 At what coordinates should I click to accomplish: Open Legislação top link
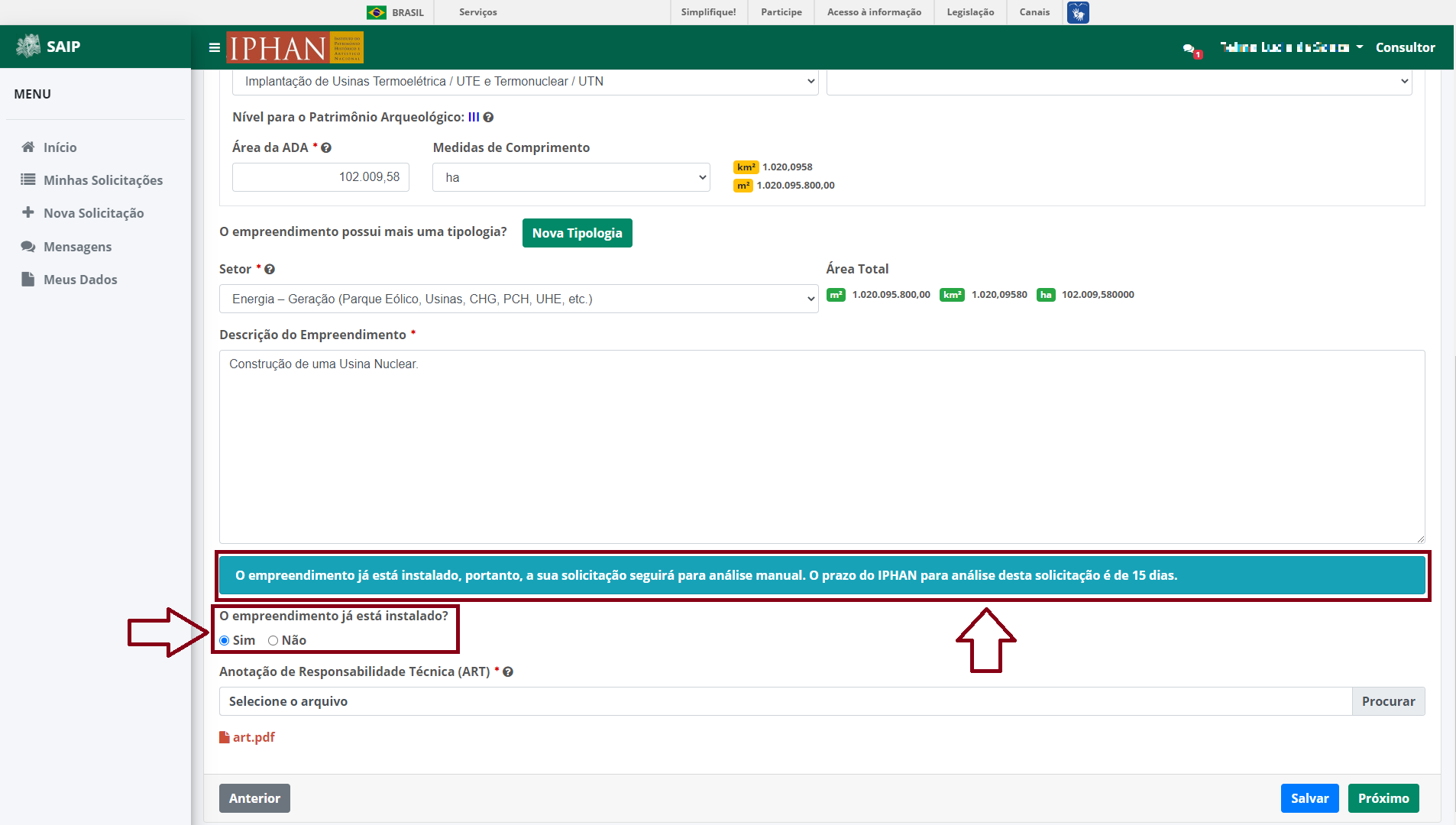[970, 12]
